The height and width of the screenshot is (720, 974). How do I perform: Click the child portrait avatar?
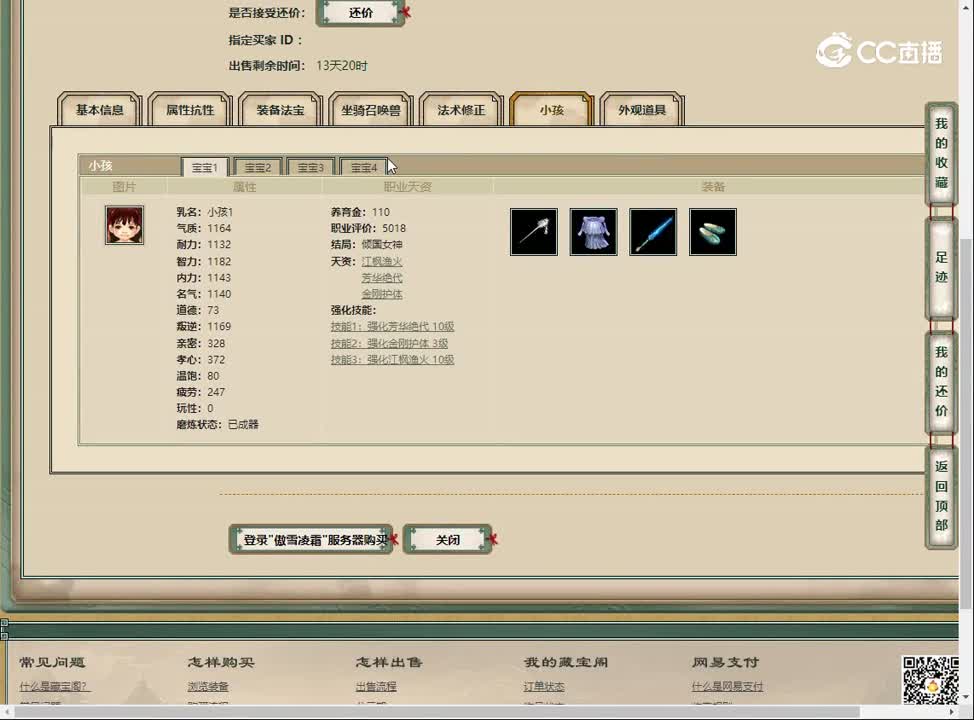[124, 225]
